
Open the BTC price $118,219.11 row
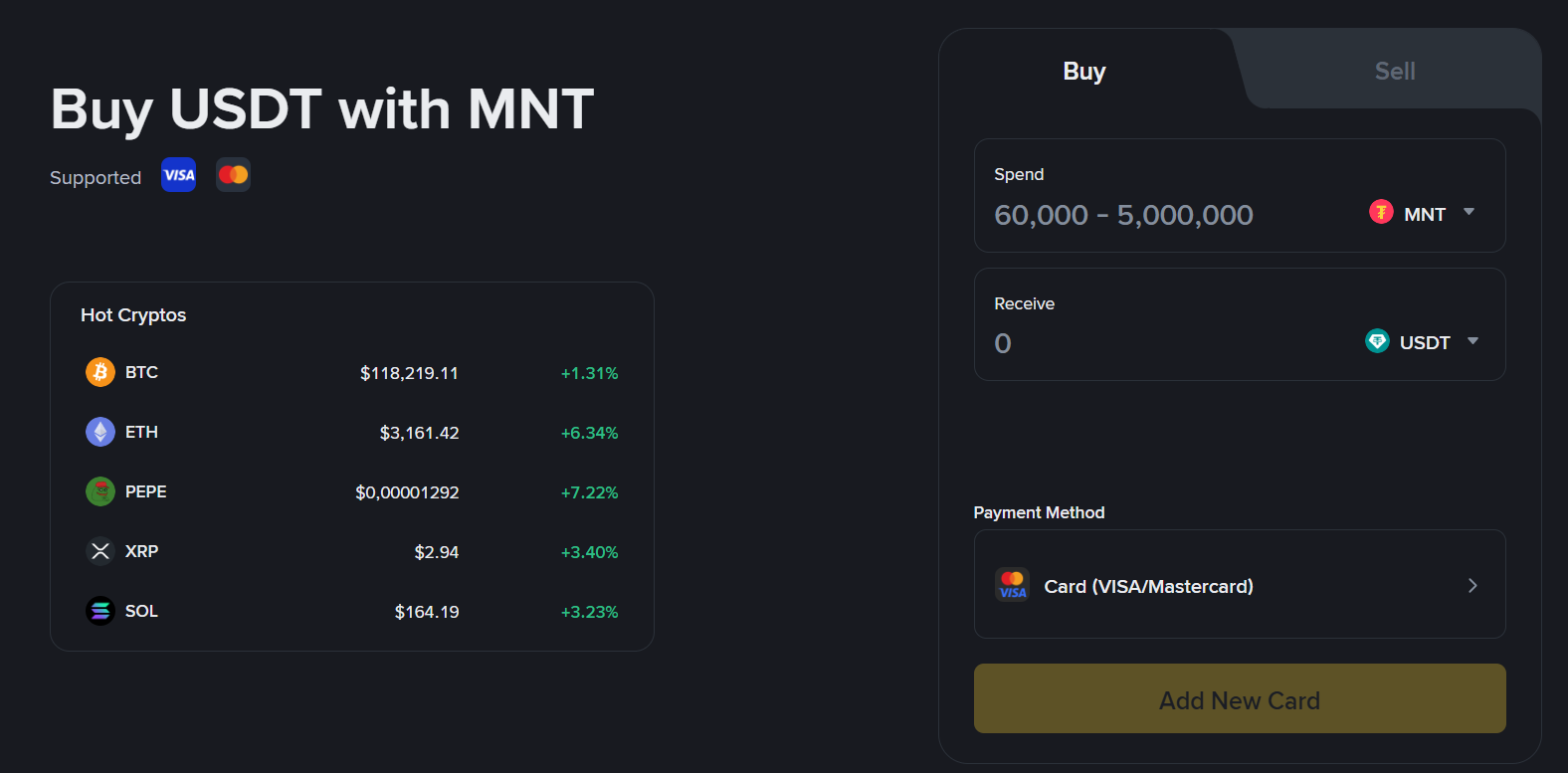coord(352,373)
